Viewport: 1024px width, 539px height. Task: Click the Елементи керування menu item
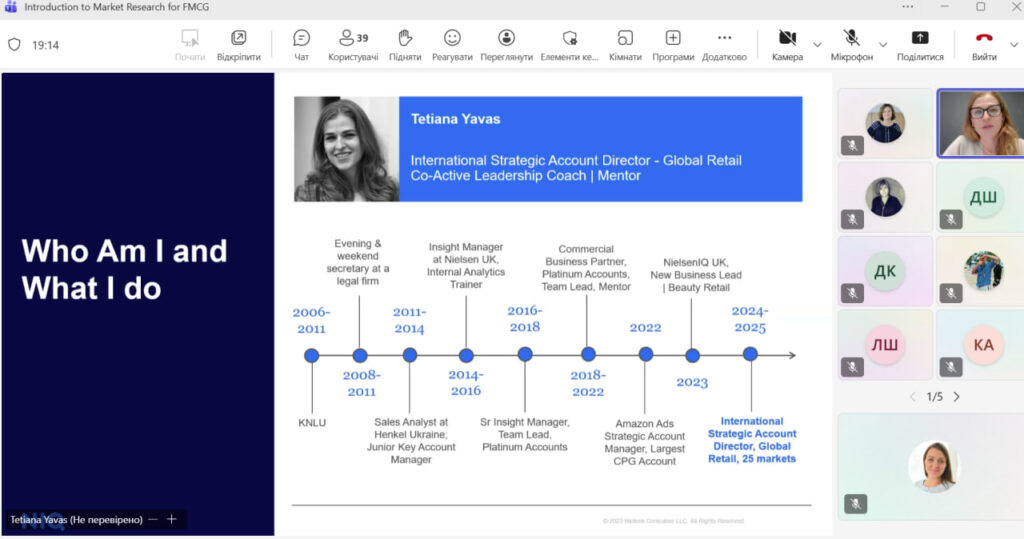(569, 44)
